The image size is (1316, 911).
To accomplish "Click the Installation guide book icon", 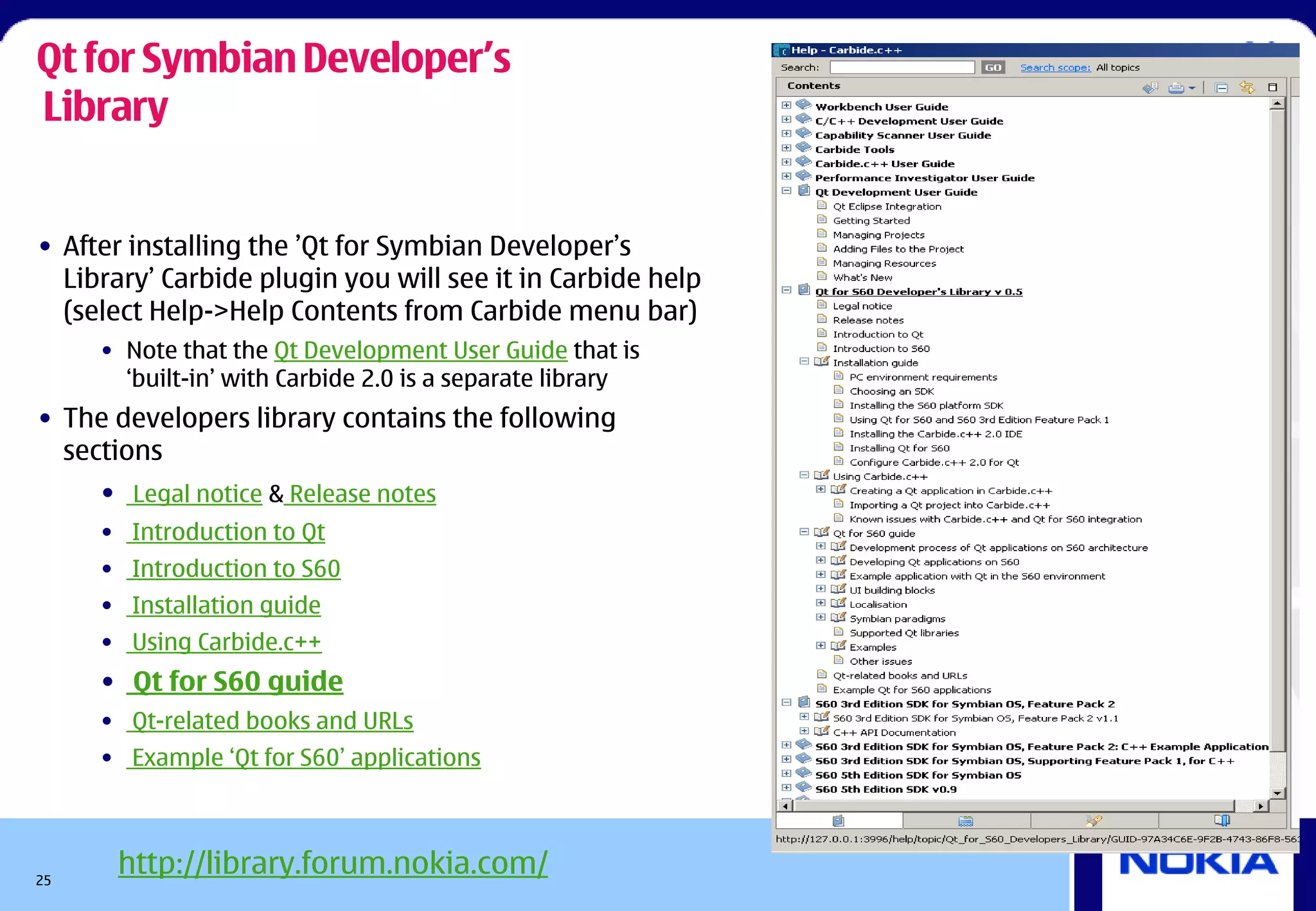I will point(822,361).
